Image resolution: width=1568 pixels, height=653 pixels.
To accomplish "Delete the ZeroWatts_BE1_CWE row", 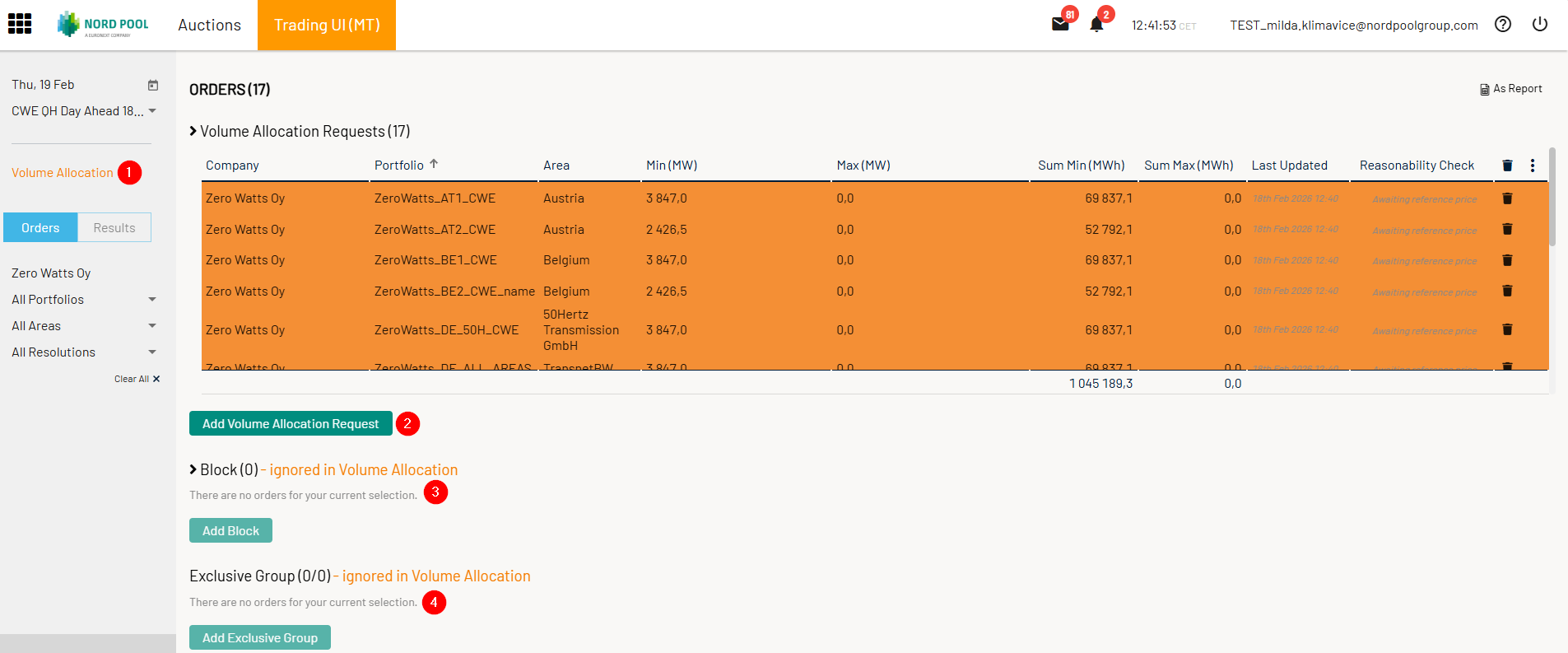I will pos(1507,260).
